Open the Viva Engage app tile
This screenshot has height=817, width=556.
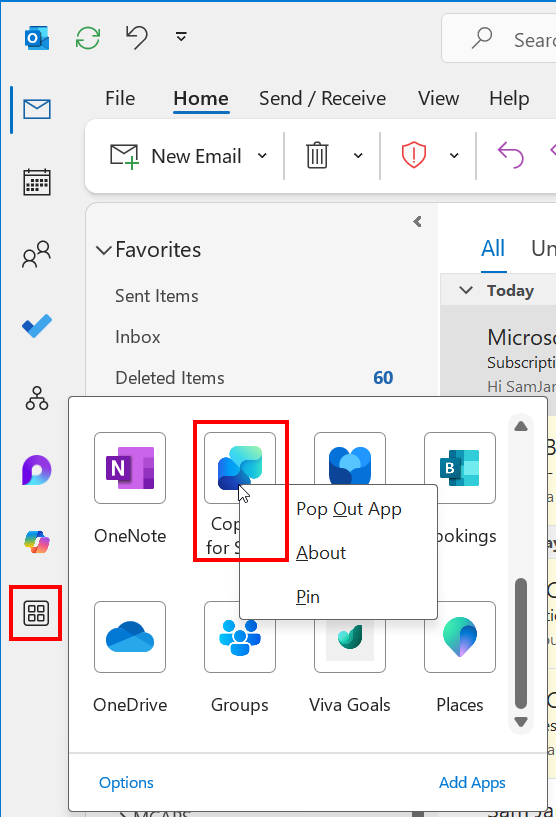(350, 460)
